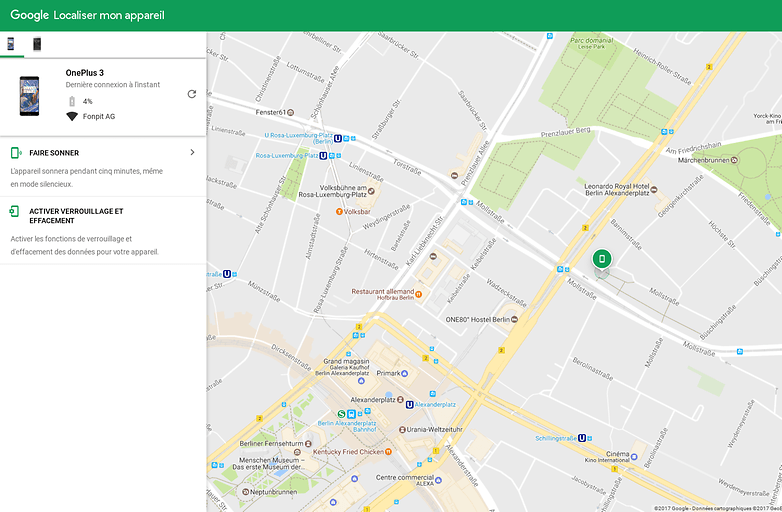Click the Schillingstraße U-Bahn icon
This screenshot has height=512, width=782.
pos(582,438)
